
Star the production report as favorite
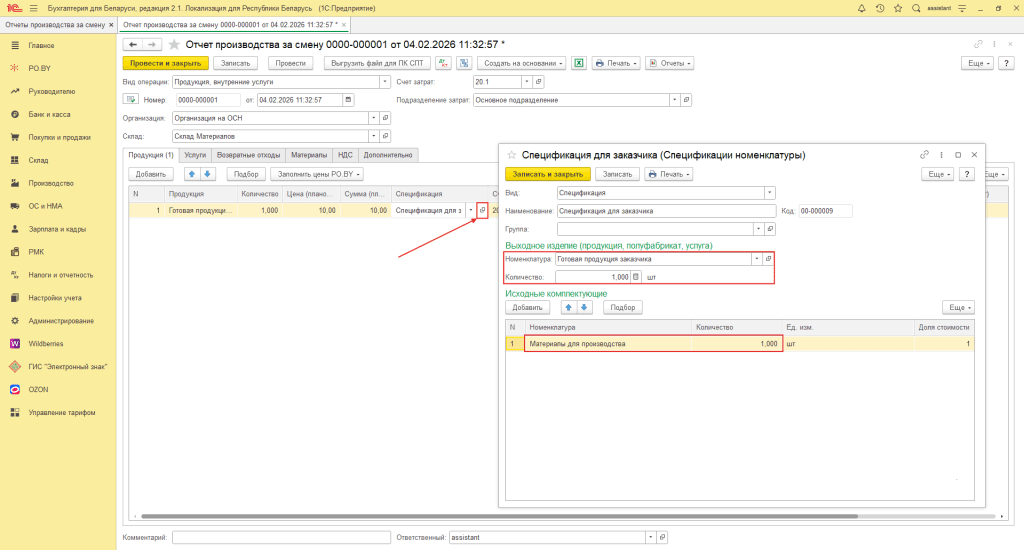[175, 44]
